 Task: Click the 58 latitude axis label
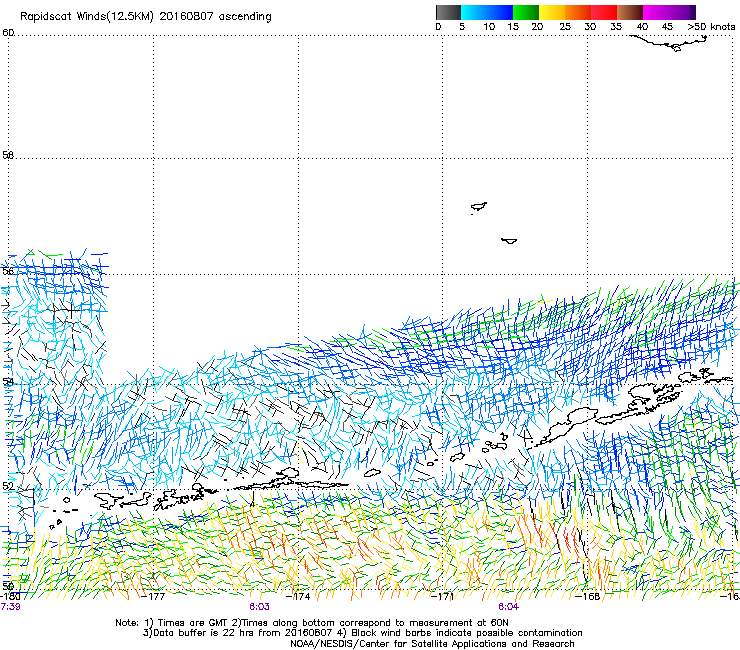pos(8,155)
